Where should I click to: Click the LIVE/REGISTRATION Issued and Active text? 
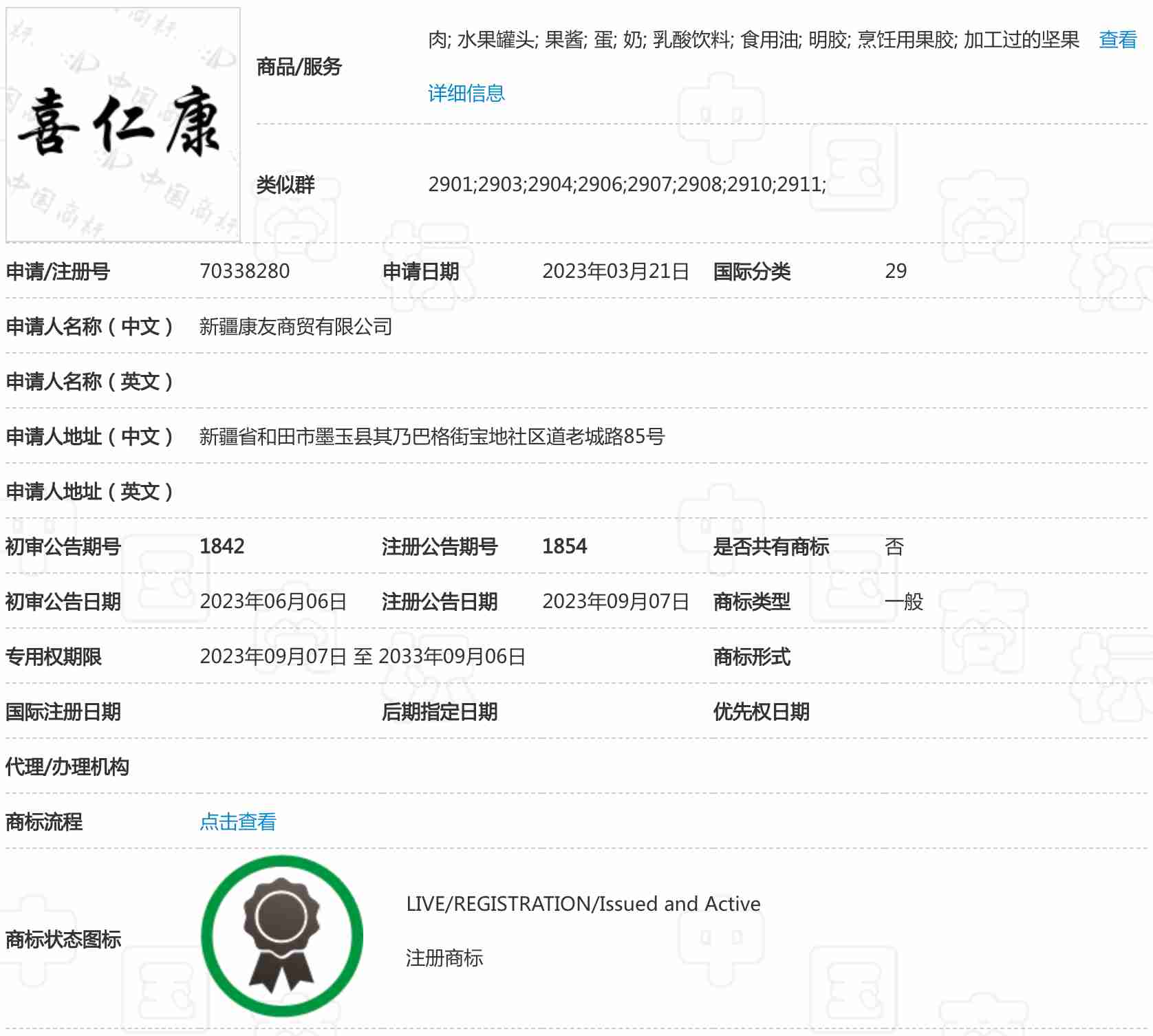coord(583,903)
